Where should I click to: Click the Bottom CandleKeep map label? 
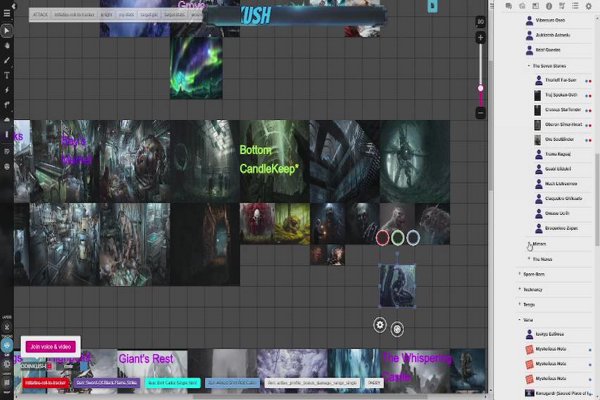(x=269, y=159)
